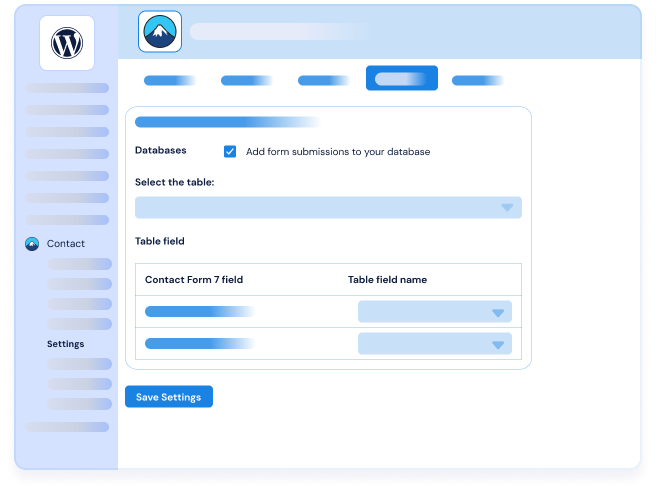Click the Contact Form 7 field header
The image size is (656, 494).
pos(194,280)
